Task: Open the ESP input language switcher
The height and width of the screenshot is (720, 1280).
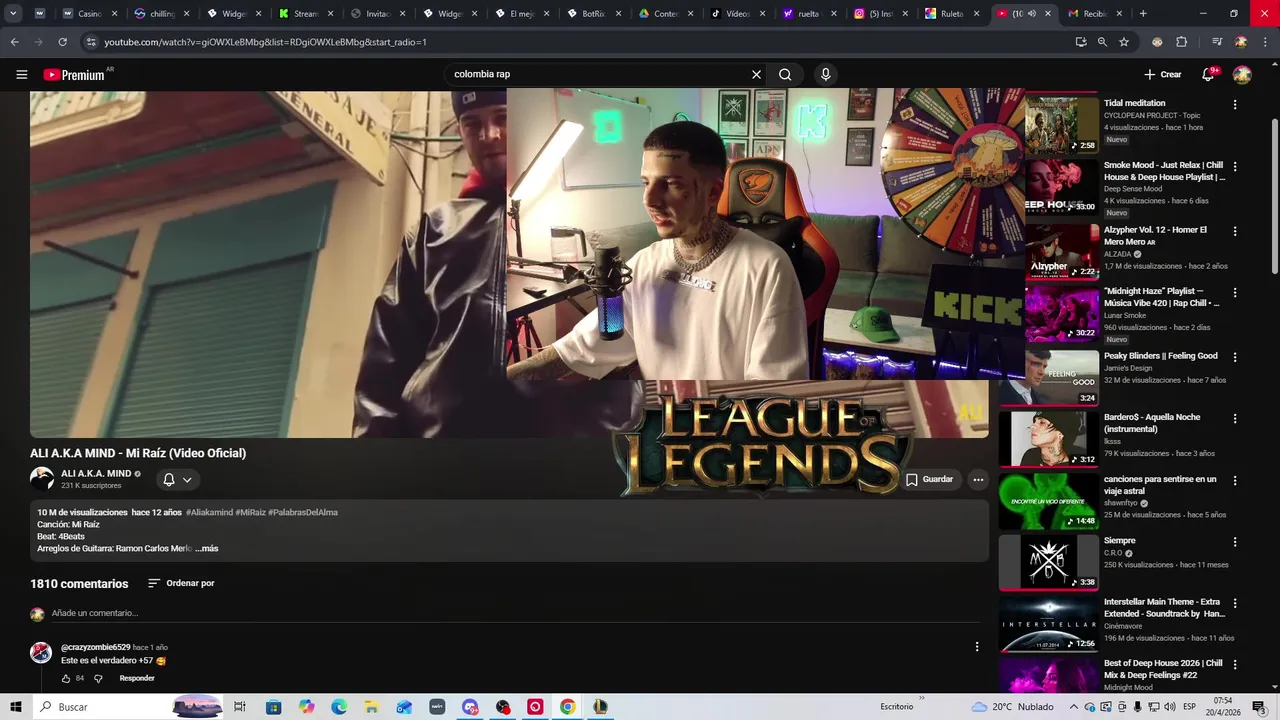Action: point(1189,707)
